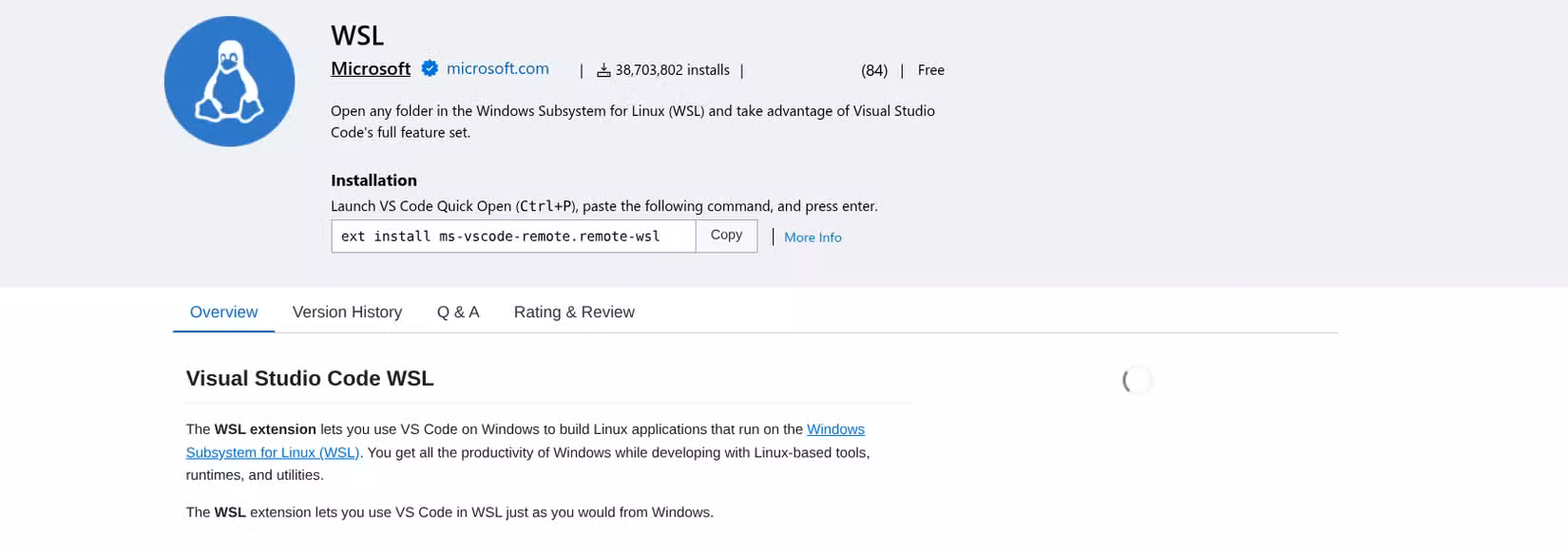Copy the install command
Image resolution: width=1568 pixels, height=549 pixels.
pyautogui.click(x=726, y=236)
